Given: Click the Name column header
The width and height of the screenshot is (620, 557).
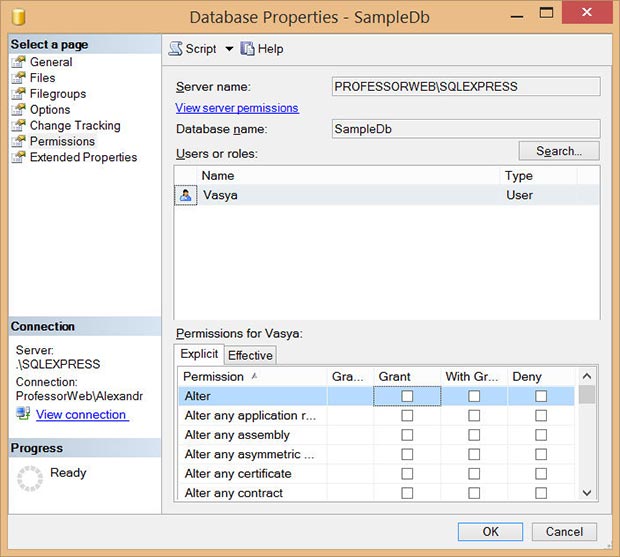Looking at the screenshot, I should (348, 176).
